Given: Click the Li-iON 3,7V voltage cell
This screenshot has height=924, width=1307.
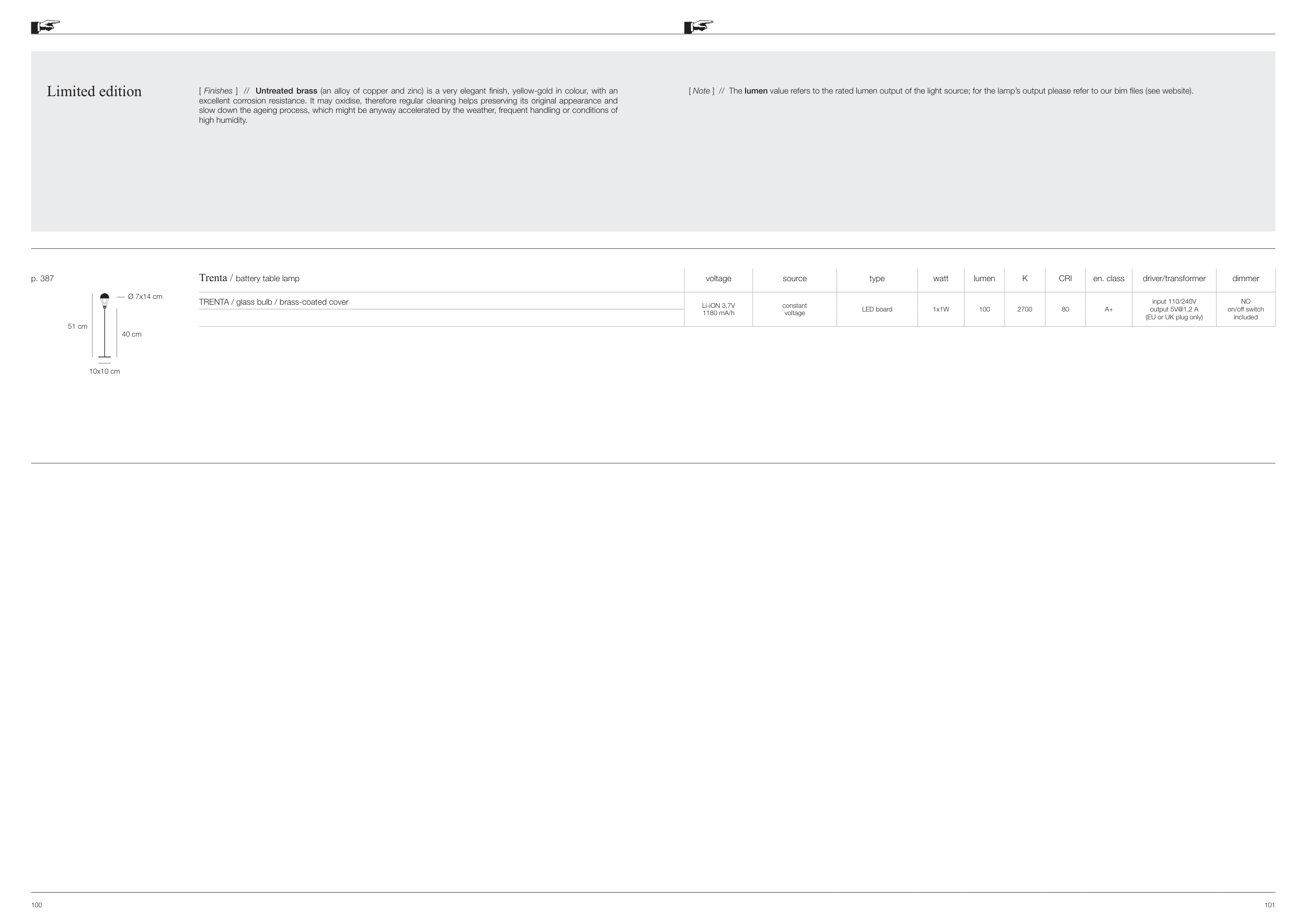Looking at the screenshot, I should click(718, 309).
